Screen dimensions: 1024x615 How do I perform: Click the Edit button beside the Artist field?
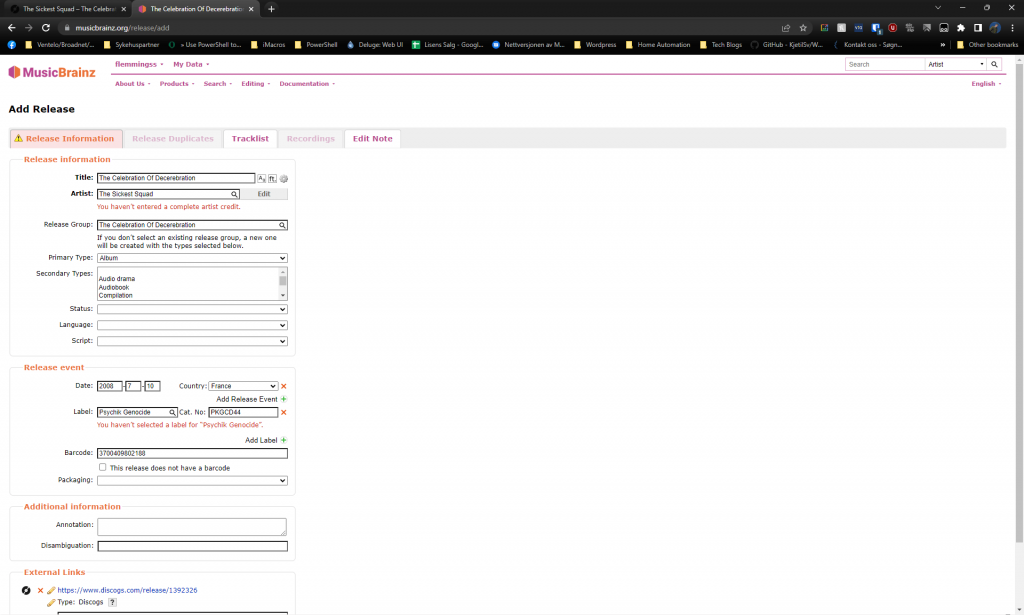[264, 194]
